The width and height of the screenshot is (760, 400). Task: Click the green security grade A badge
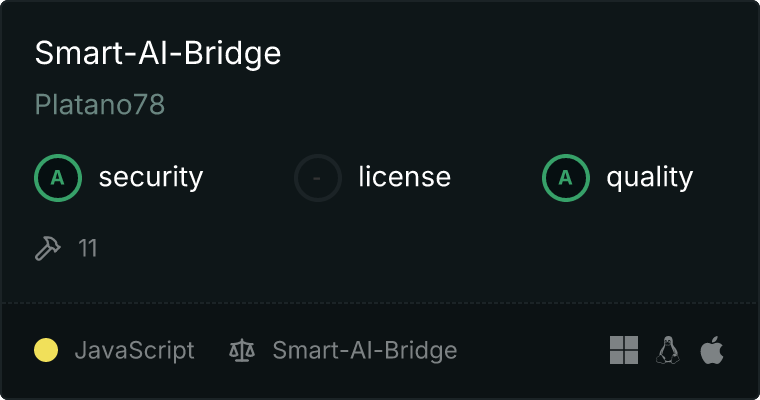[x=58, y=178]
